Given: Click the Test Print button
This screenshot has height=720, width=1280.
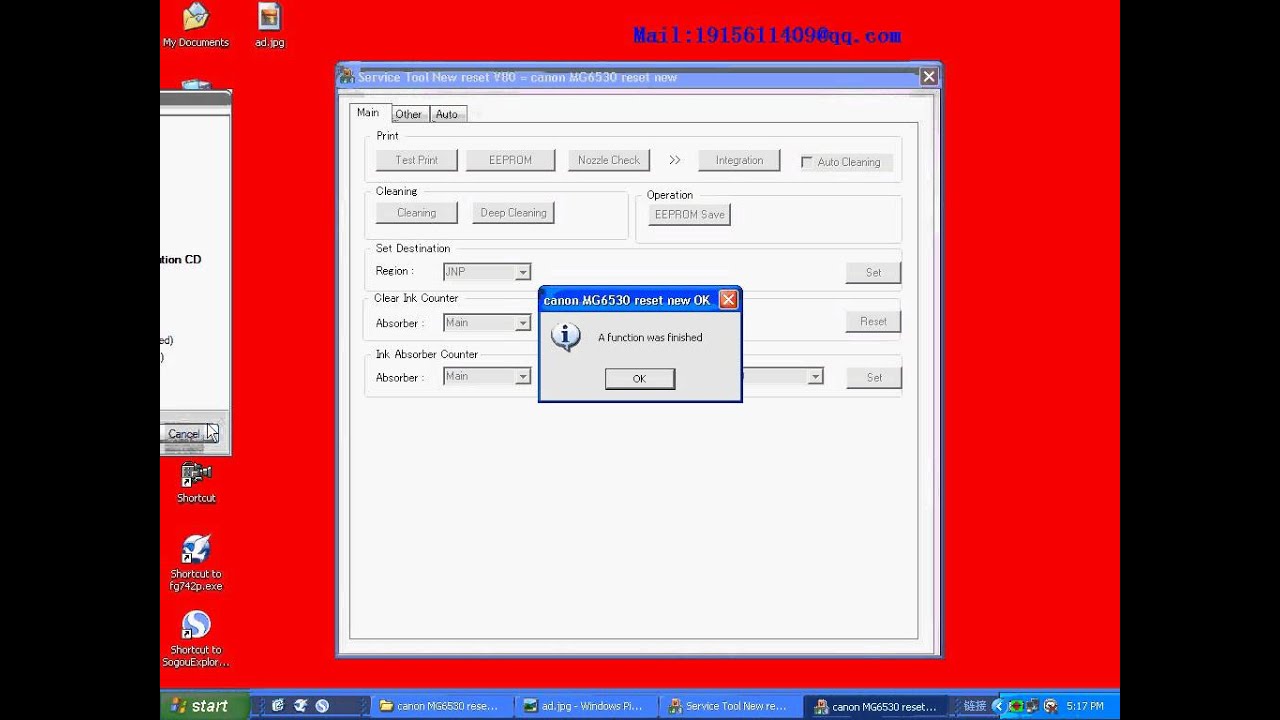Looking at the screenshot, I should click(x=416, y=160).
